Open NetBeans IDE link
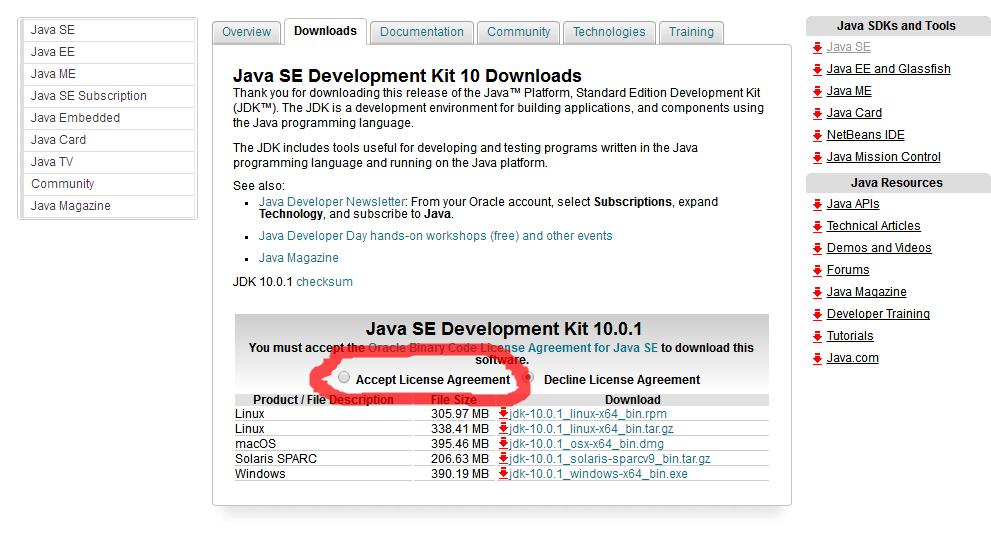The image size is (991, 540). pyautogui.click(x=865, y=135)
